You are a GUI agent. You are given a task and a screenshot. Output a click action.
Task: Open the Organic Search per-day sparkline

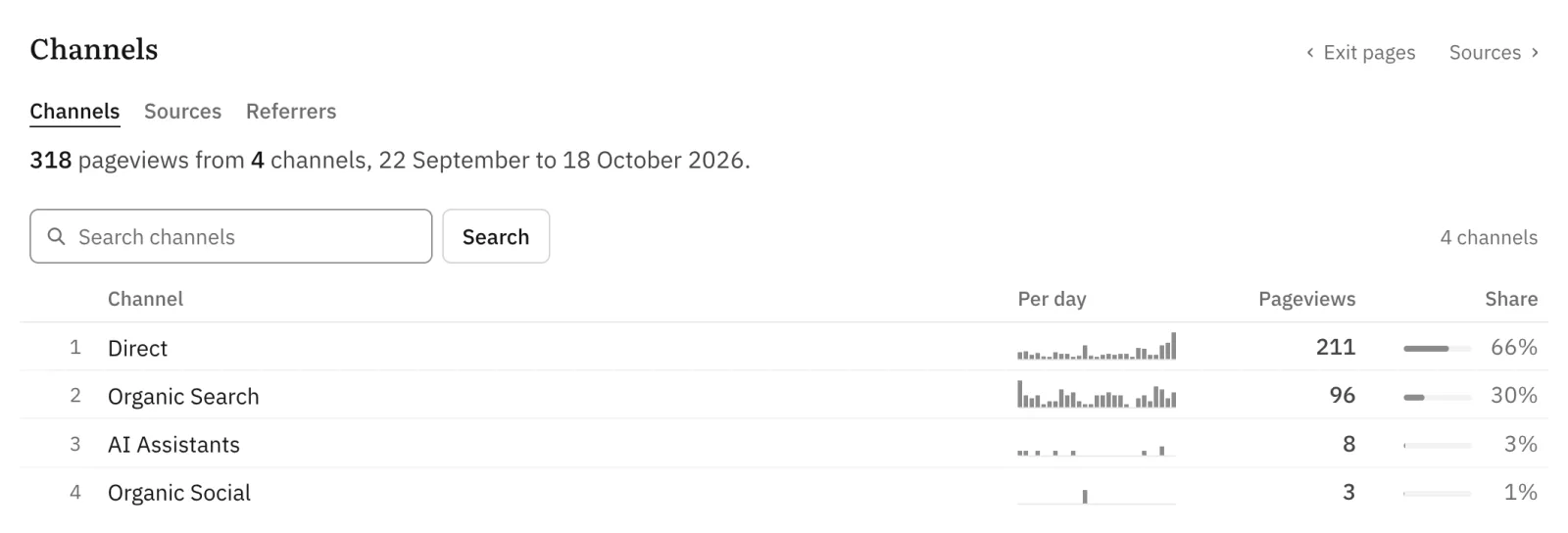[1097, 395]
